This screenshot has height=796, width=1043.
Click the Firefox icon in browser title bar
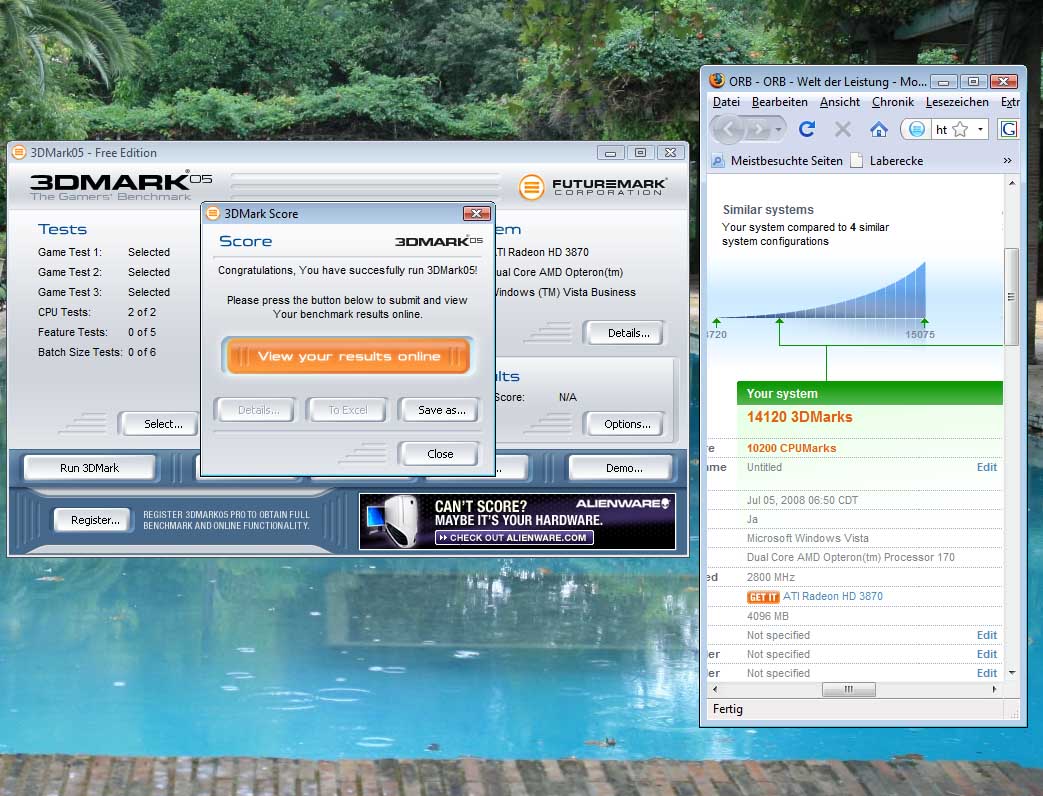(717, 81)
